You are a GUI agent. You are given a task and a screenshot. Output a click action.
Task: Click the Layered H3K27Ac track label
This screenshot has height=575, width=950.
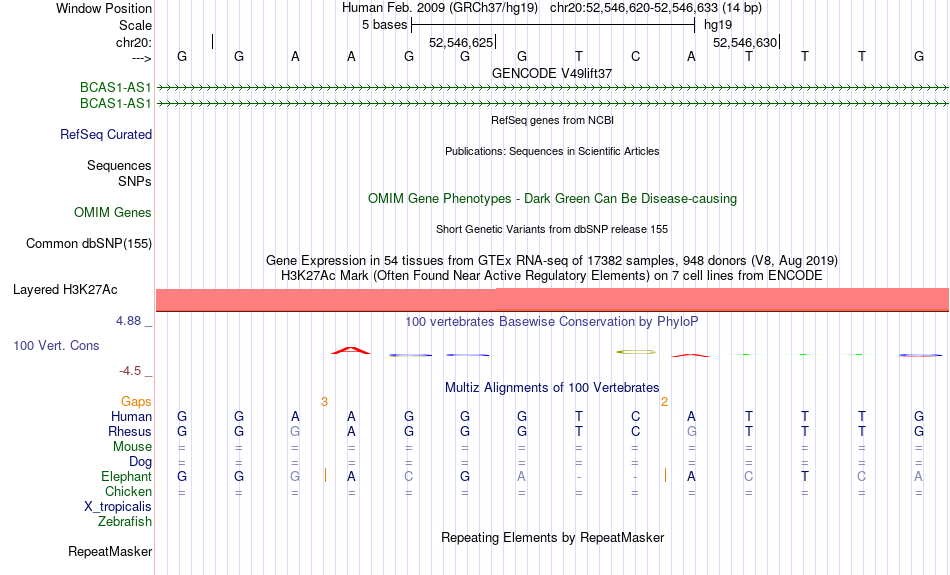coord(65,290)
